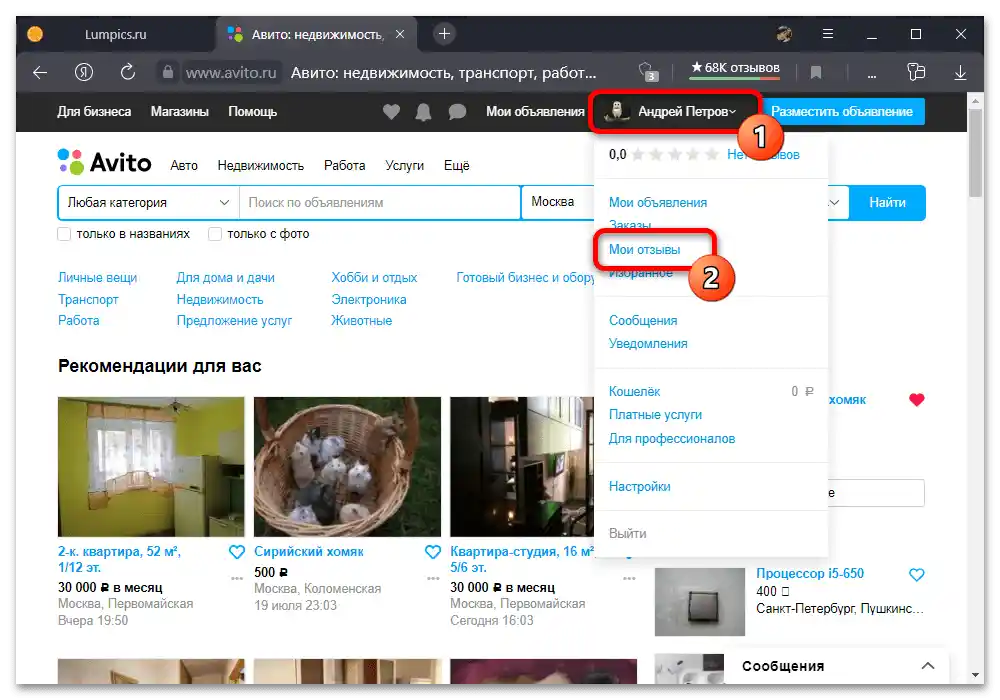Click the browser profile avatar icon in title bar
Screen dimensions: 1000x700
[x=784, y=34]
